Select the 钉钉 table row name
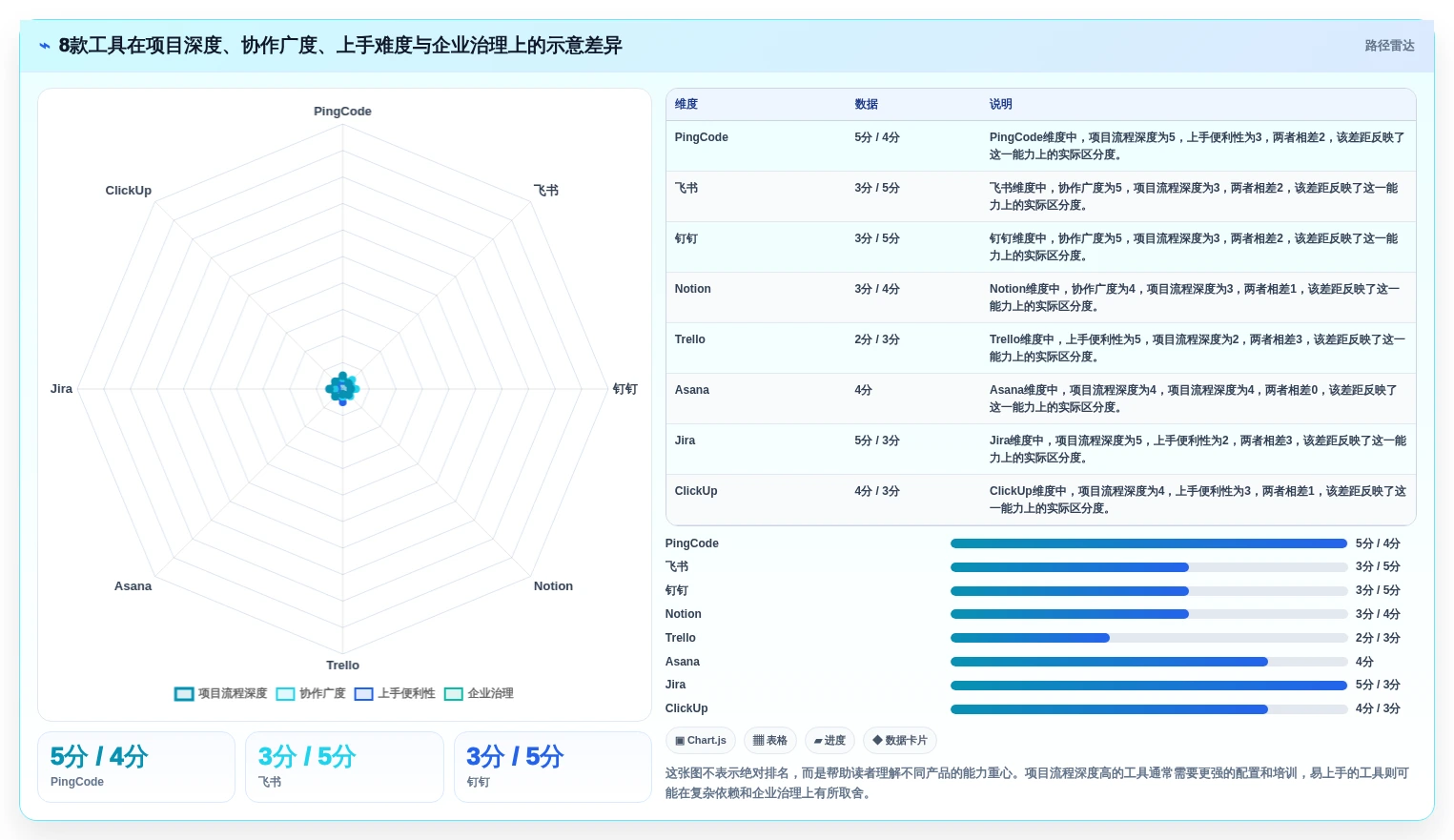Image resolution: width=1454 pixels, height=840 pixels. [x=686, y=238]
